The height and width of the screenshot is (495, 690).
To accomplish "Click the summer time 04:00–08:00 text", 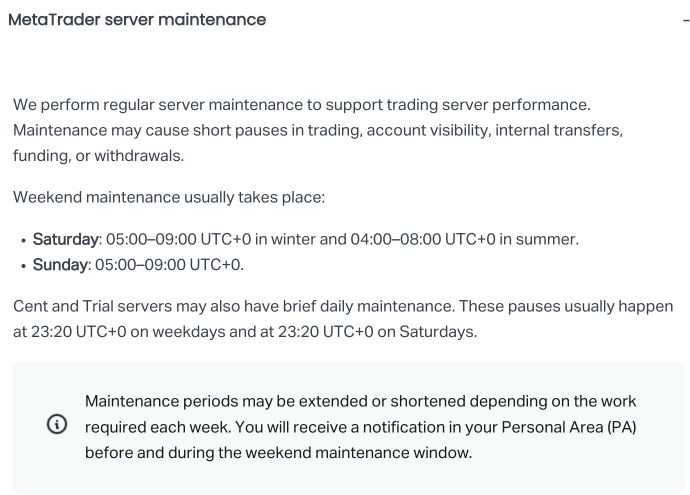I will (395, 239).
